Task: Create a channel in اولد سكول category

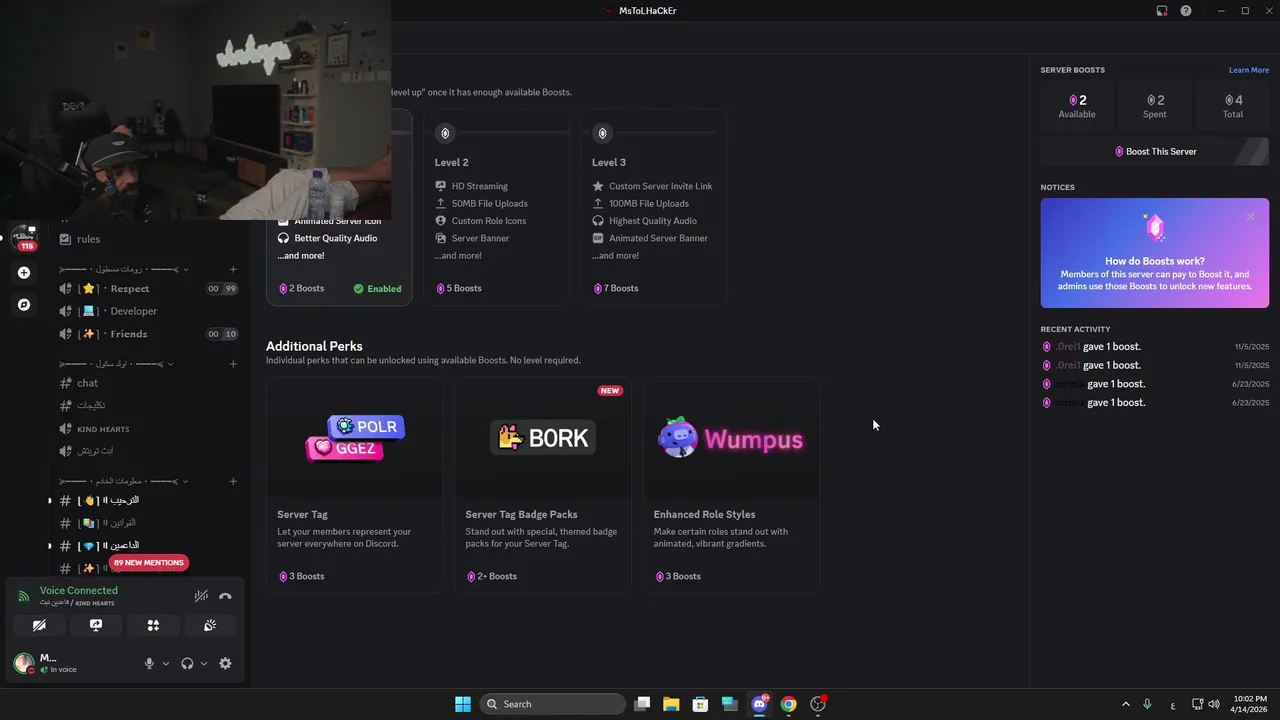Action: coord(233,364)
